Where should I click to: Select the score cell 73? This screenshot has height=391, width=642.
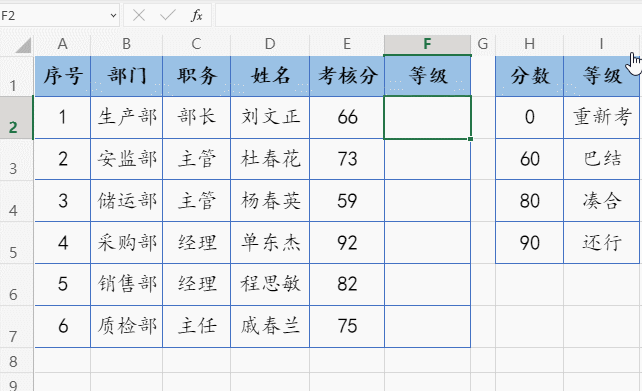[347, 159]
